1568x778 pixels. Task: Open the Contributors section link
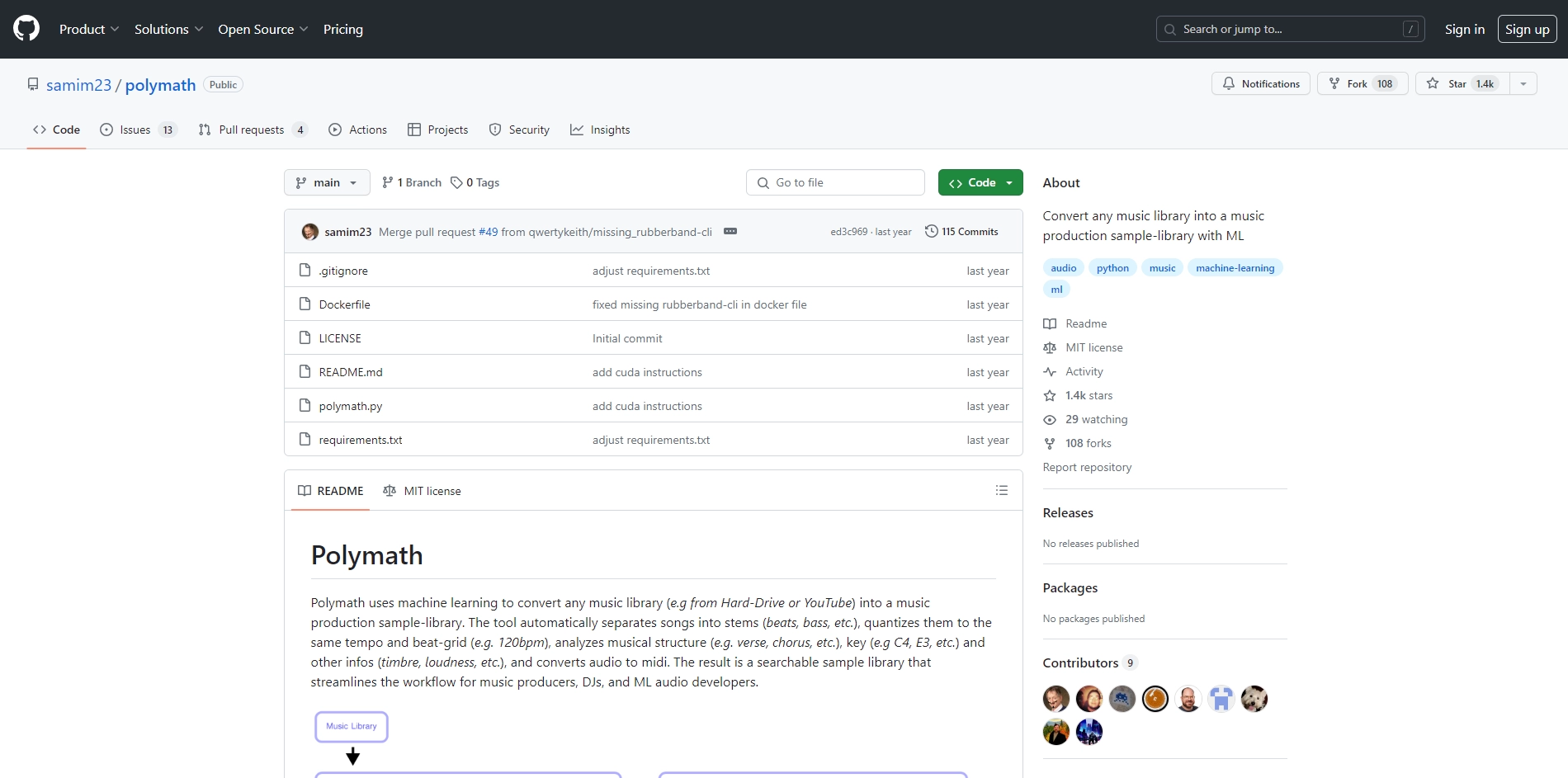(x=1090, y=662)
